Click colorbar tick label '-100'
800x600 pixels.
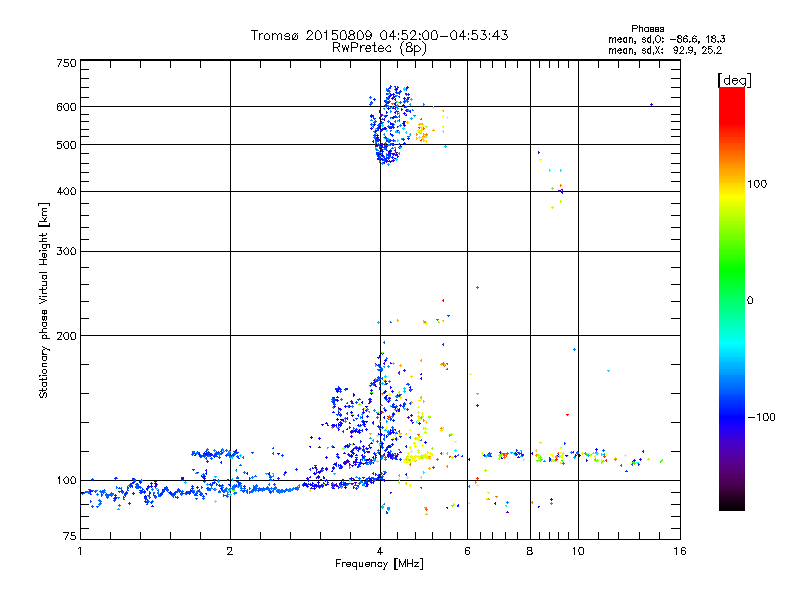point(761,417)
